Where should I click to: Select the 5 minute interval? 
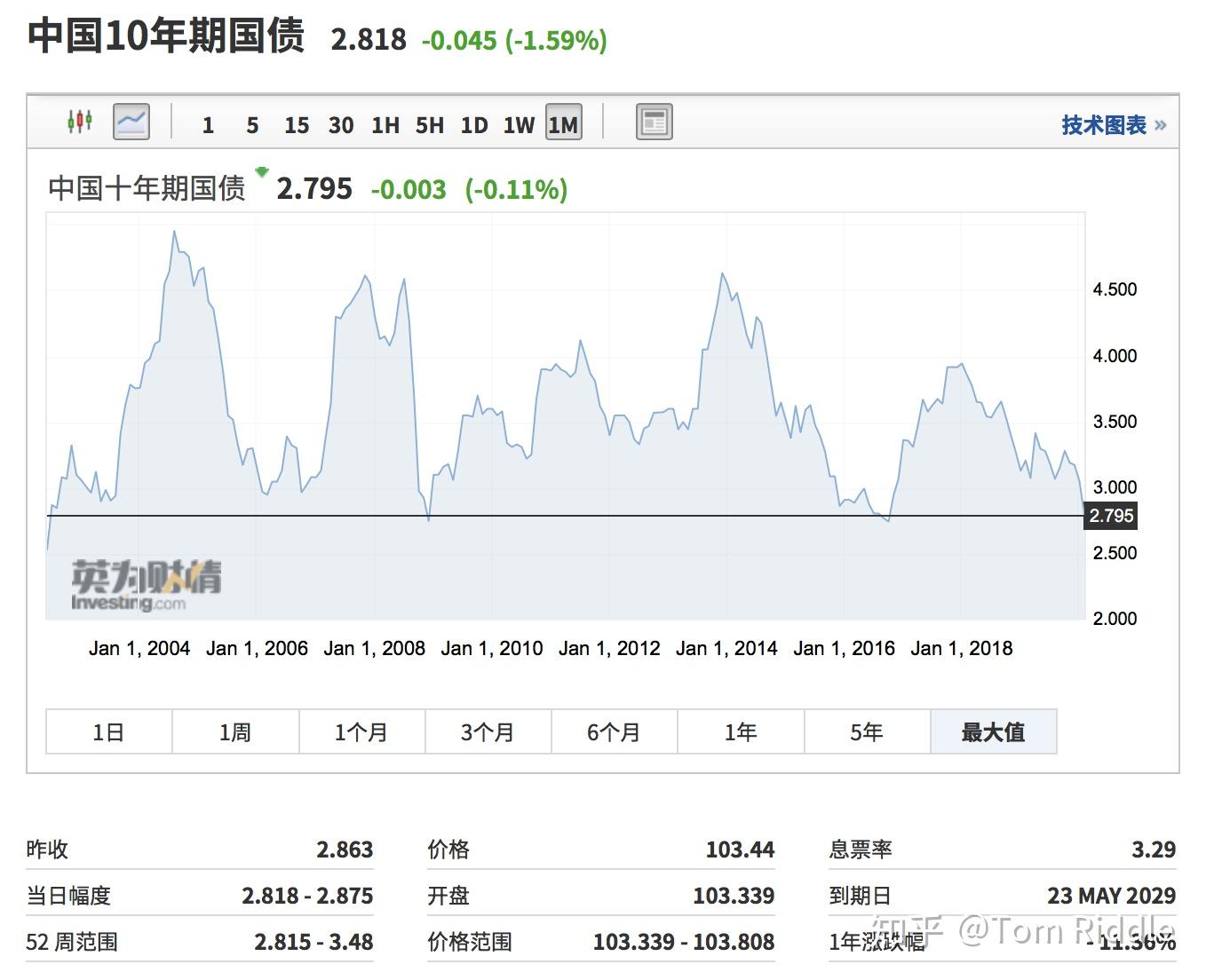point(252,125)
